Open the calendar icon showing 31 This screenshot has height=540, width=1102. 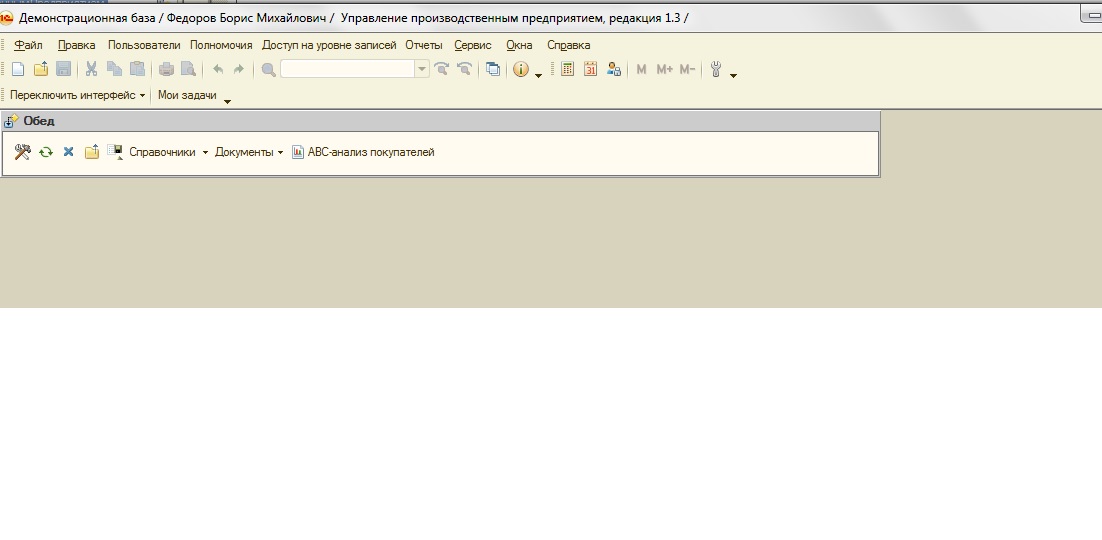[590, 69]
